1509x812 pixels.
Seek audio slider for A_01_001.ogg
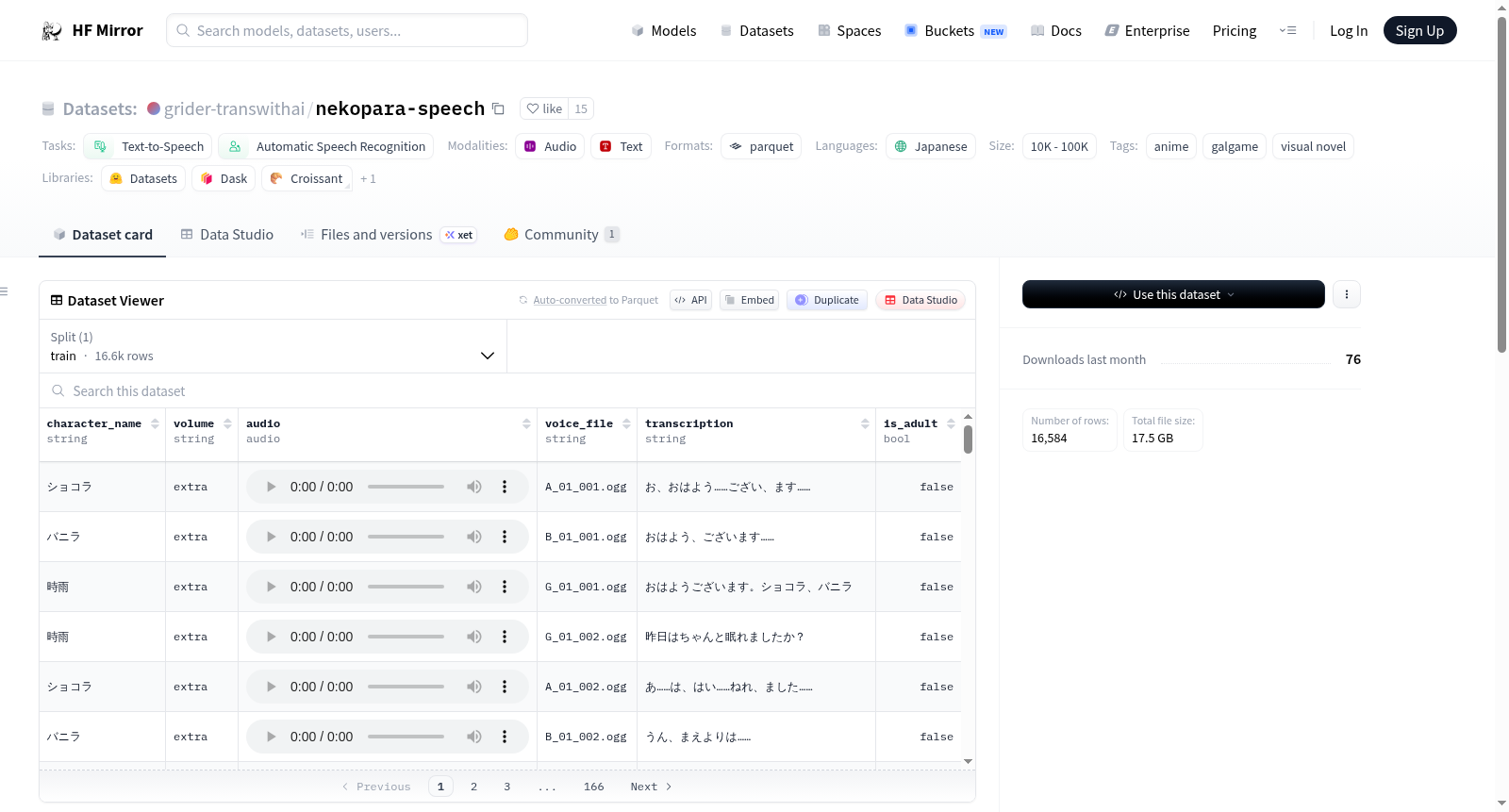pyautogui.click(x=406, y=487)
